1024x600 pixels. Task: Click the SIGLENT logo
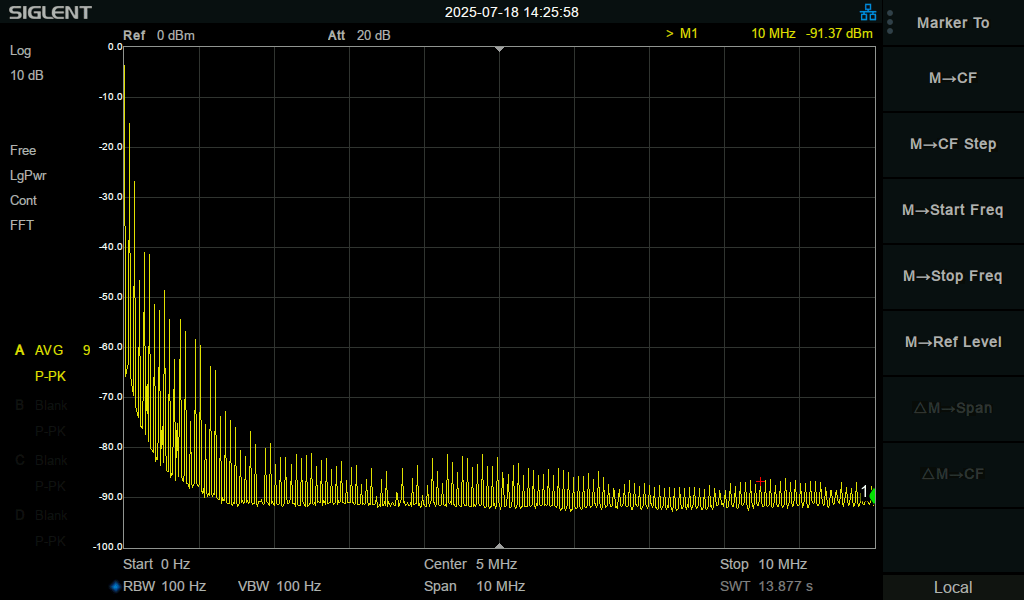[x=50, y=12]
